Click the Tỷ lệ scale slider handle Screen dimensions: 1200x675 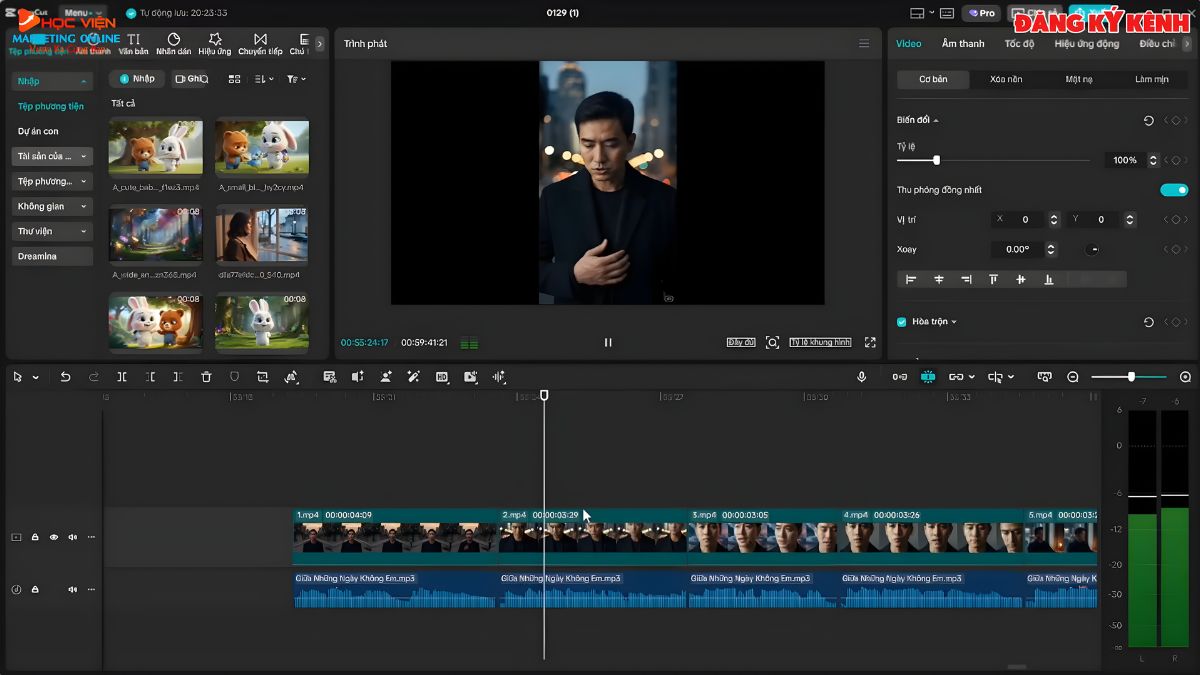tap(936, 160)
